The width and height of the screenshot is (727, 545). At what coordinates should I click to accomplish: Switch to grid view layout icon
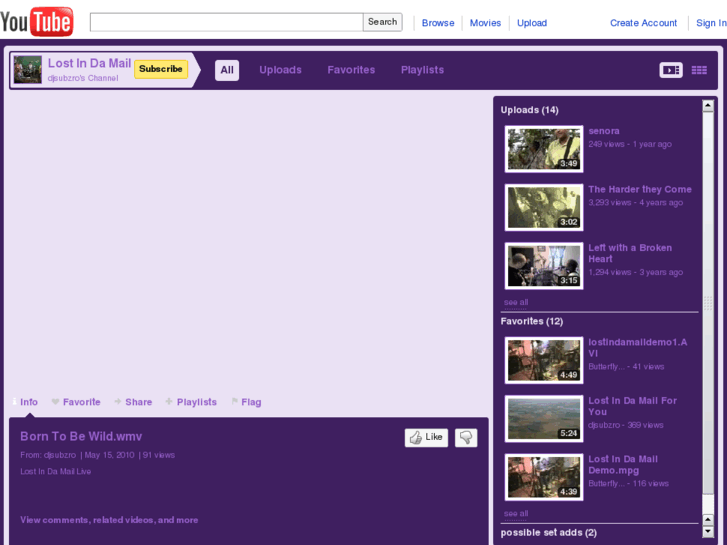[x=699, y=70]
